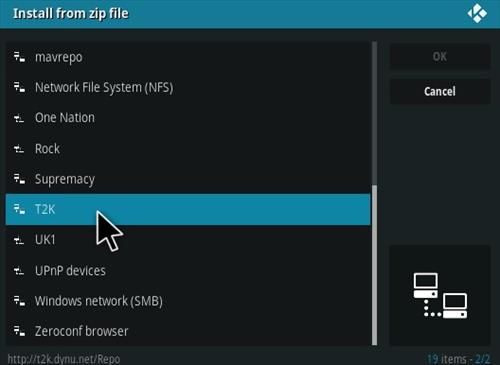The width and height of the screenshot is (500, 365).
Task: Select the highlighted T2K source
Action: 188,210
